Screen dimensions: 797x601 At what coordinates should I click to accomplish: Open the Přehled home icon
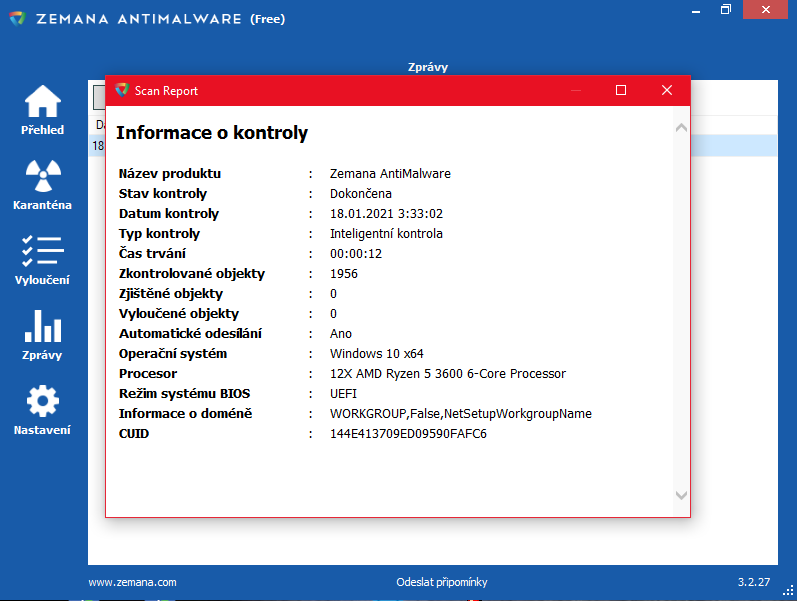[42, 102]
